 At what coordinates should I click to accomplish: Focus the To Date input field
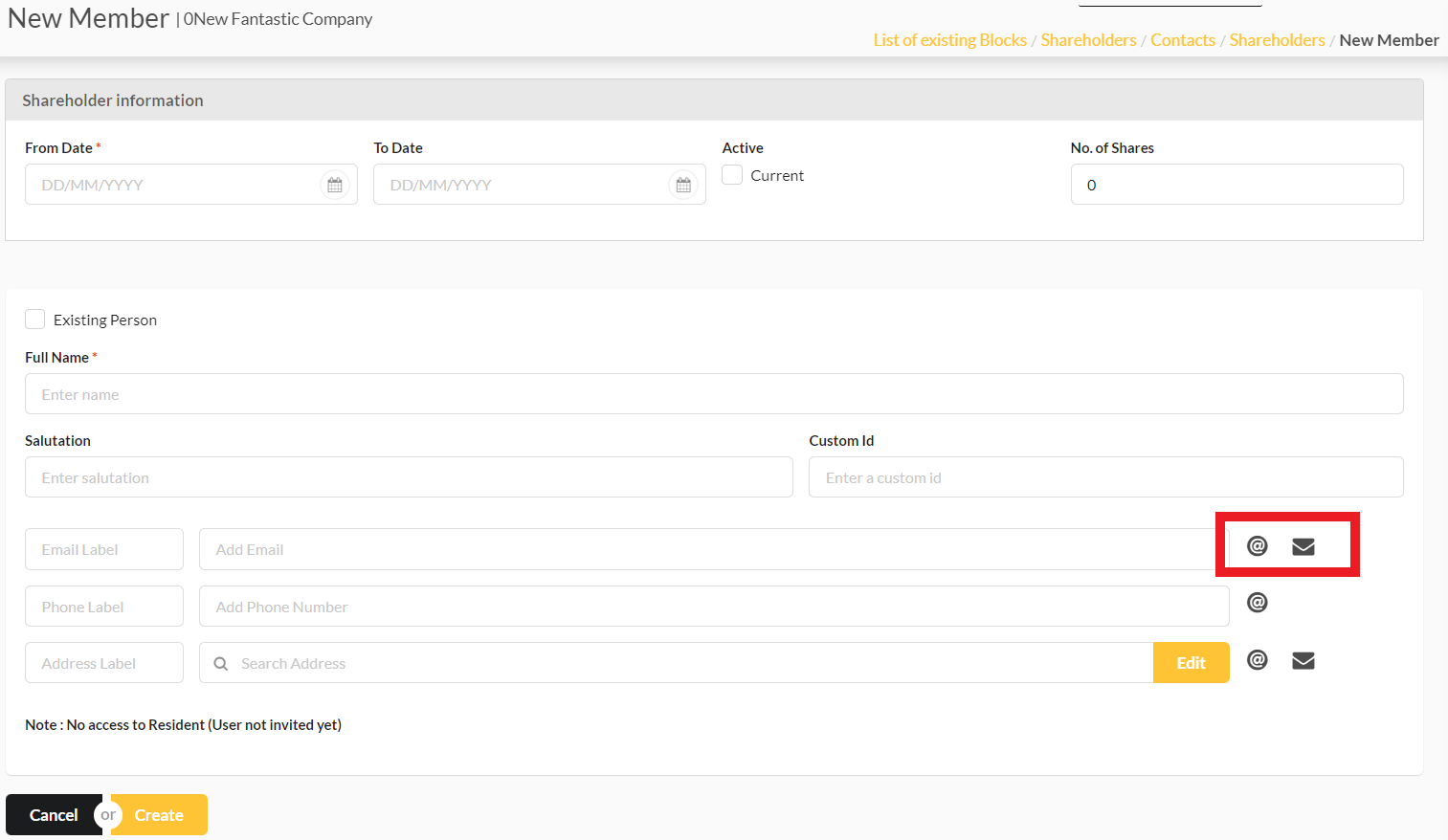tap(540, 185)
